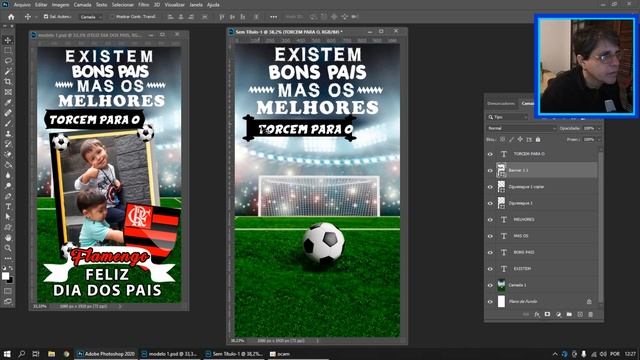Image resolution: width=640 pixels, height=360 pixels.
Task: Open the Arquivo menu
Action: [x=22, y=5]
